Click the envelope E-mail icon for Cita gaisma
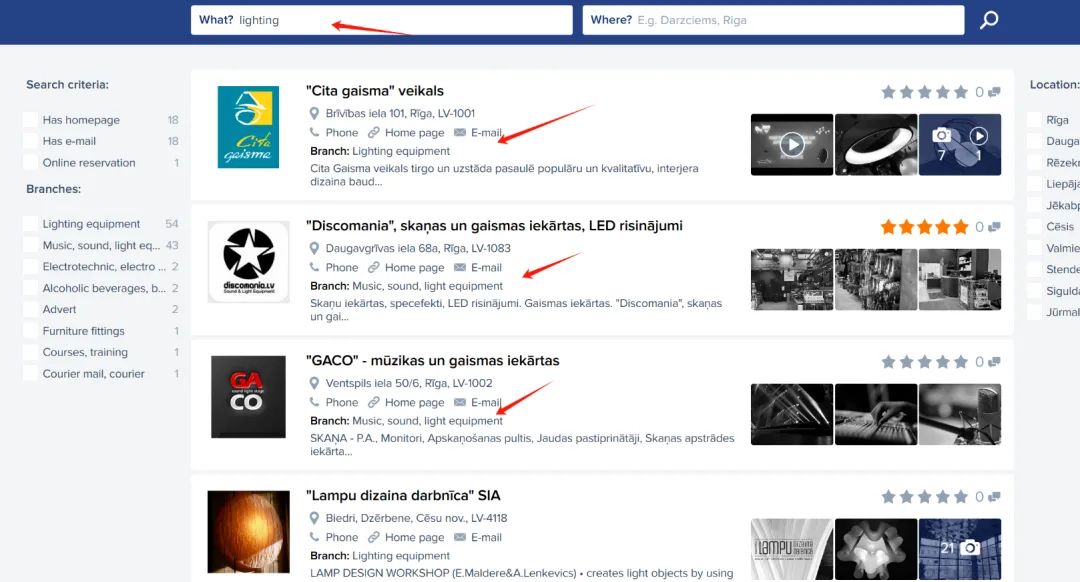Image resolution: width=1080 pixels, height=582 pixels. point(460,132)
